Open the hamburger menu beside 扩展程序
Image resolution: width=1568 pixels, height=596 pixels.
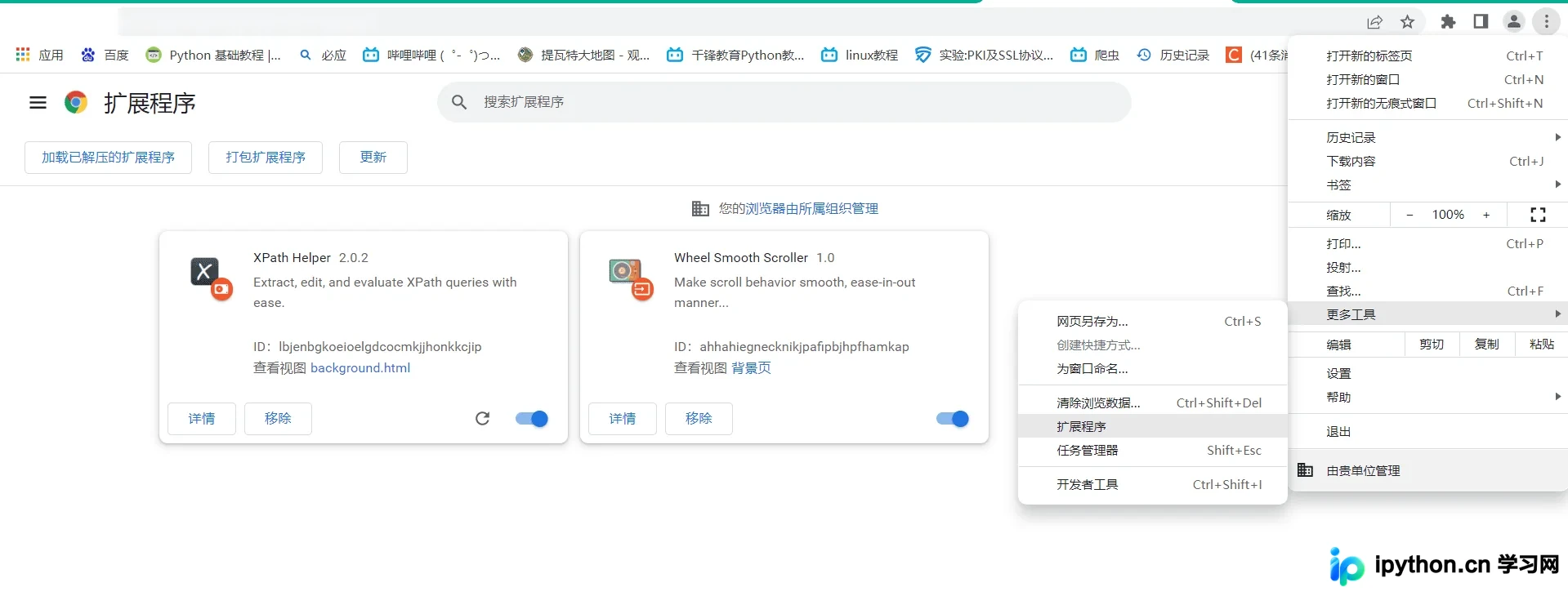[38, 103]
